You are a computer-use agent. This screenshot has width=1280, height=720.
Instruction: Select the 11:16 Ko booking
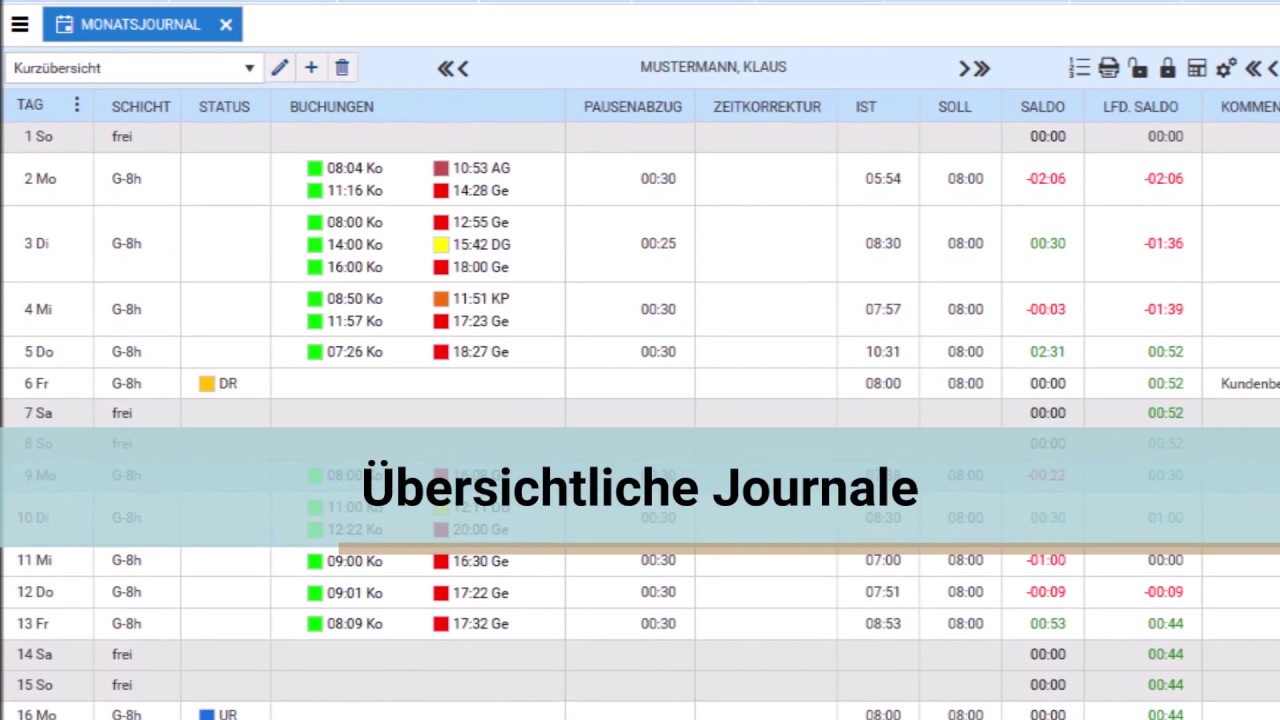(345, 190)
